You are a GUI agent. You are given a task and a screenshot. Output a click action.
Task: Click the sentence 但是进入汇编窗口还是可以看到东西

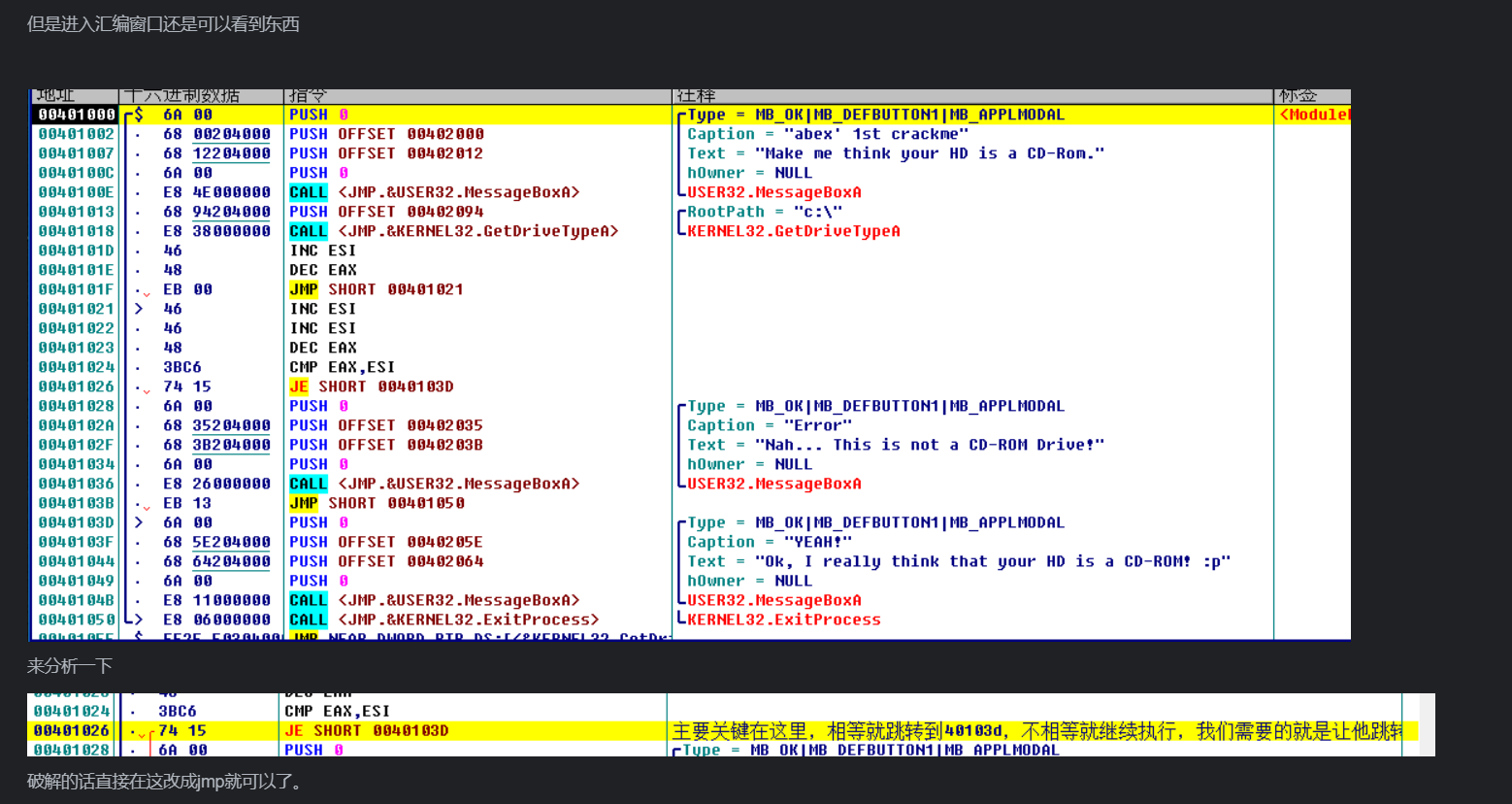click(x=163, y=23)
